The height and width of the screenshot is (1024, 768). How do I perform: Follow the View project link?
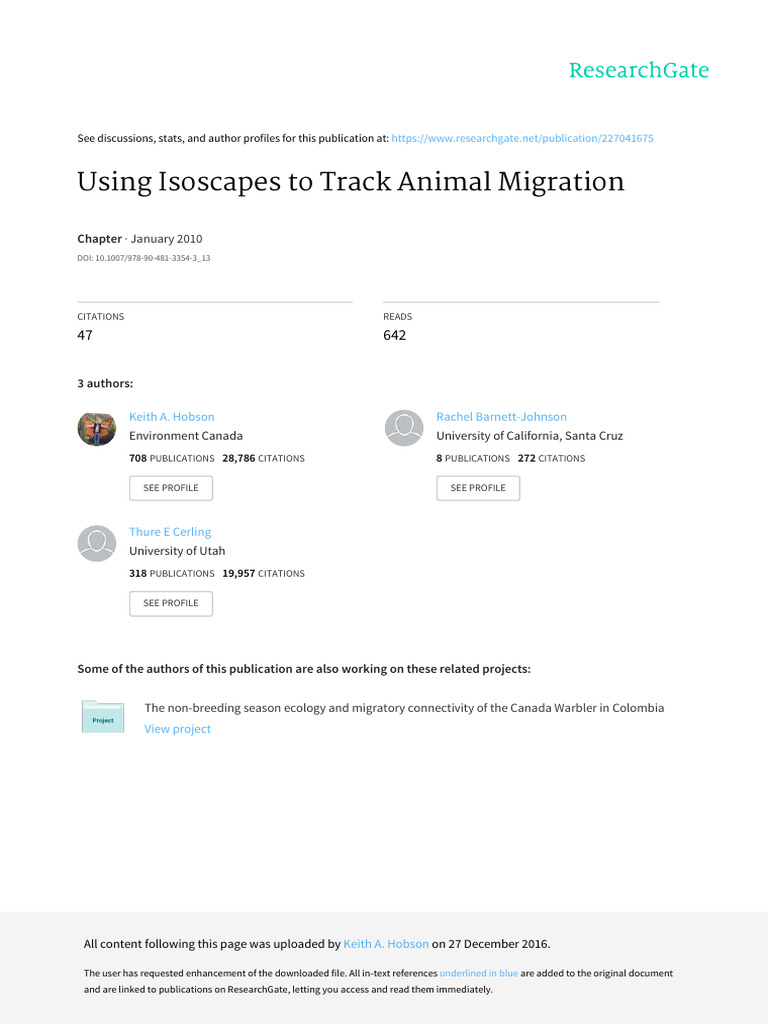click(178, 729)
